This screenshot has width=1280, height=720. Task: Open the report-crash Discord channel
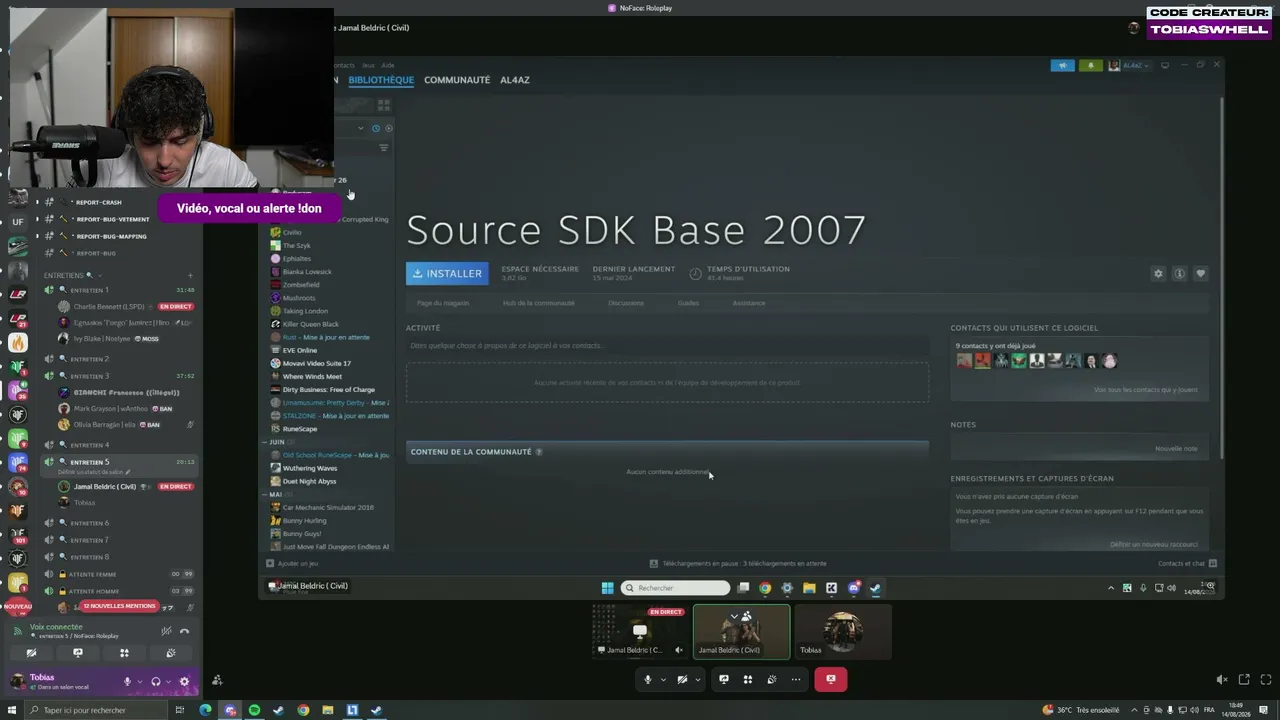98,203
